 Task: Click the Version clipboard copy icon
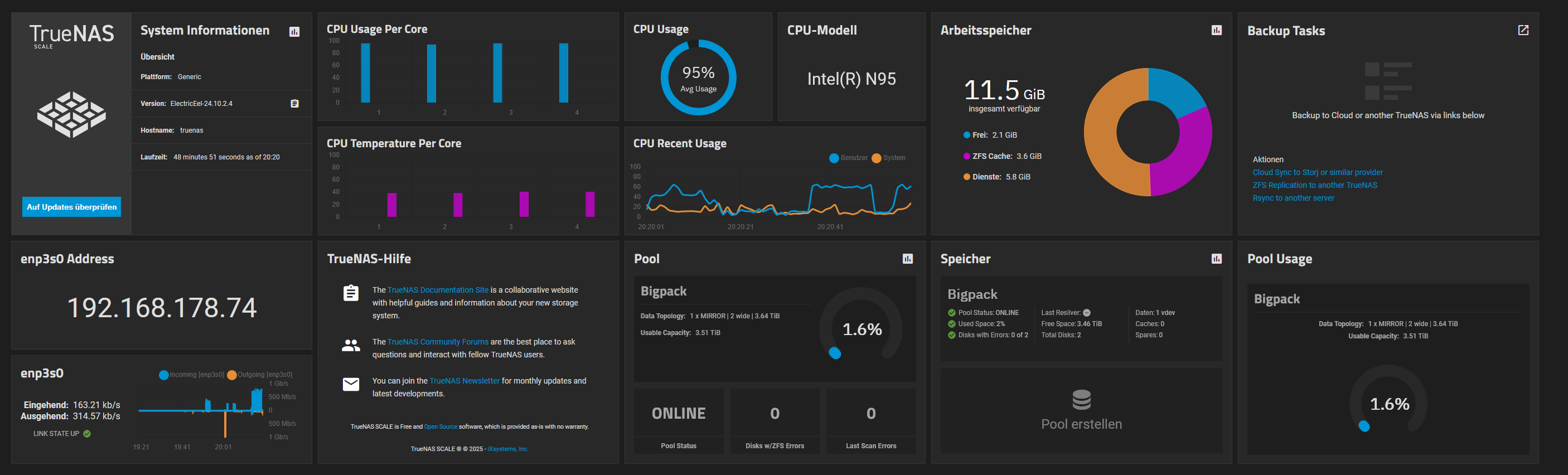tap(294, 104)
